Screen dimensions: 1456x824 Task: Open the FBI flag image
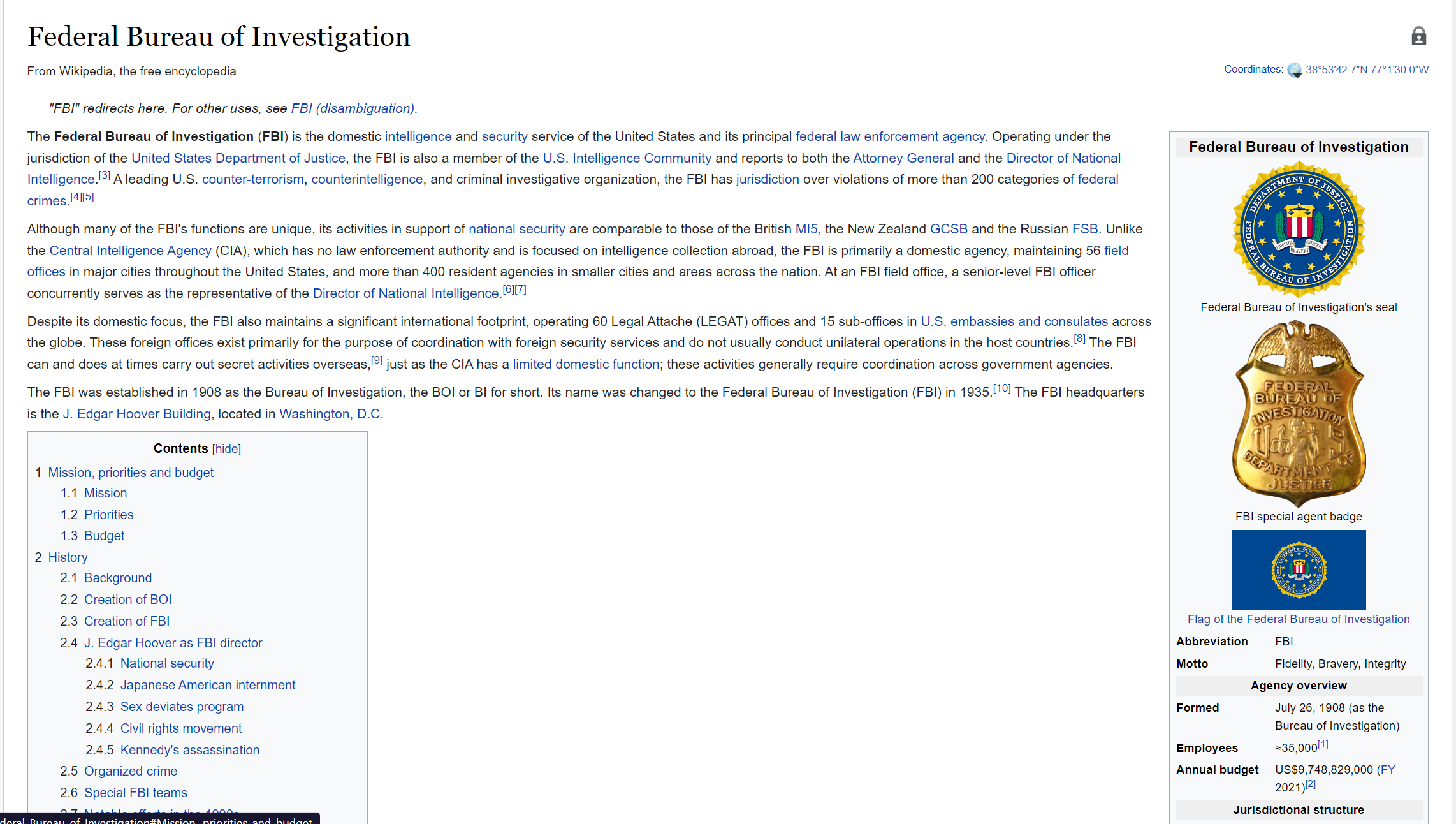[1299, 570]
